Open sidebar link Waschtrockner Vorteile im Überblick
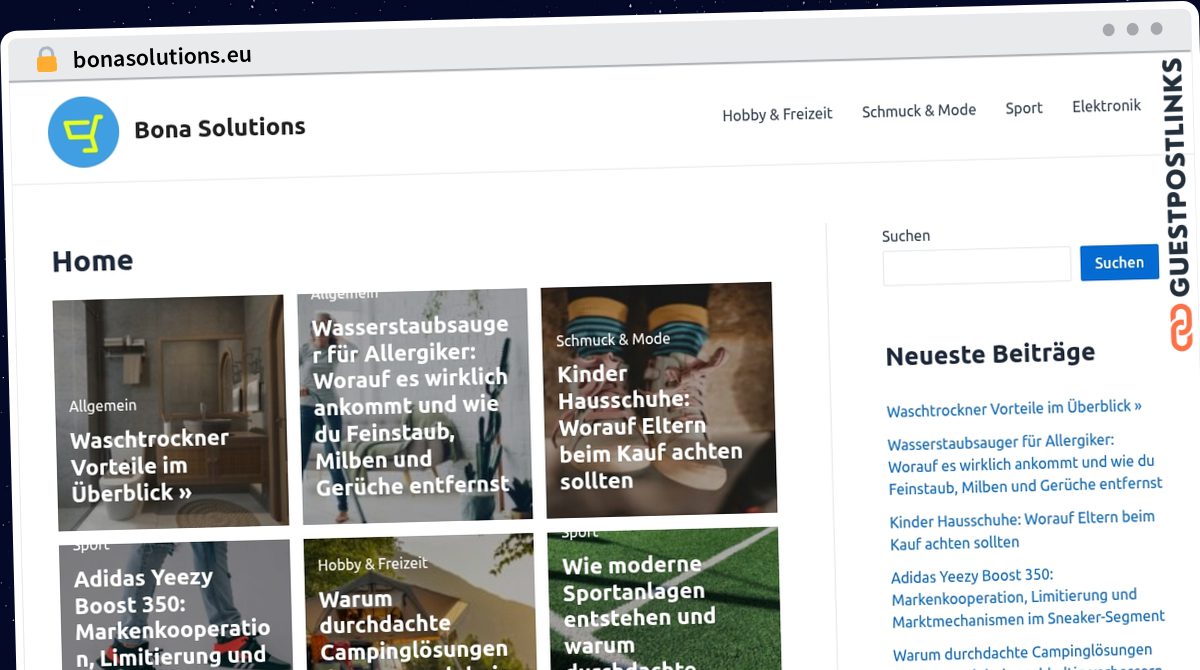 click(1014, 408)
